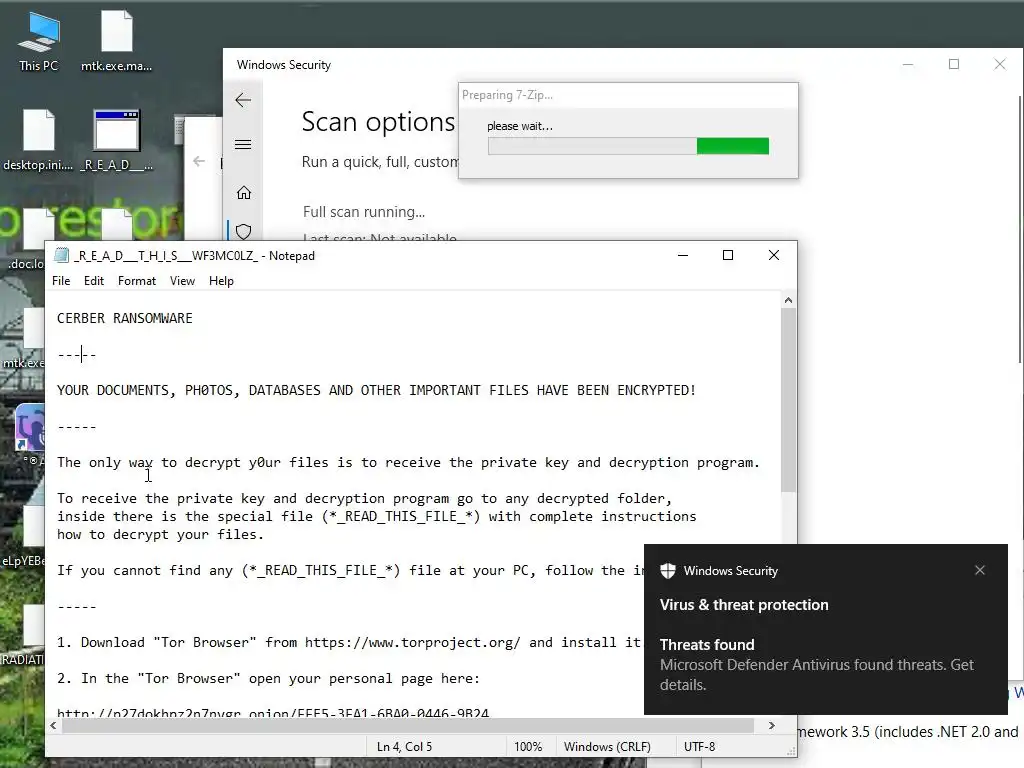Open mtk.exe.ma... file on desktop
The image size is (1024, 768).
pyautogui.click(x=117, y=41)
